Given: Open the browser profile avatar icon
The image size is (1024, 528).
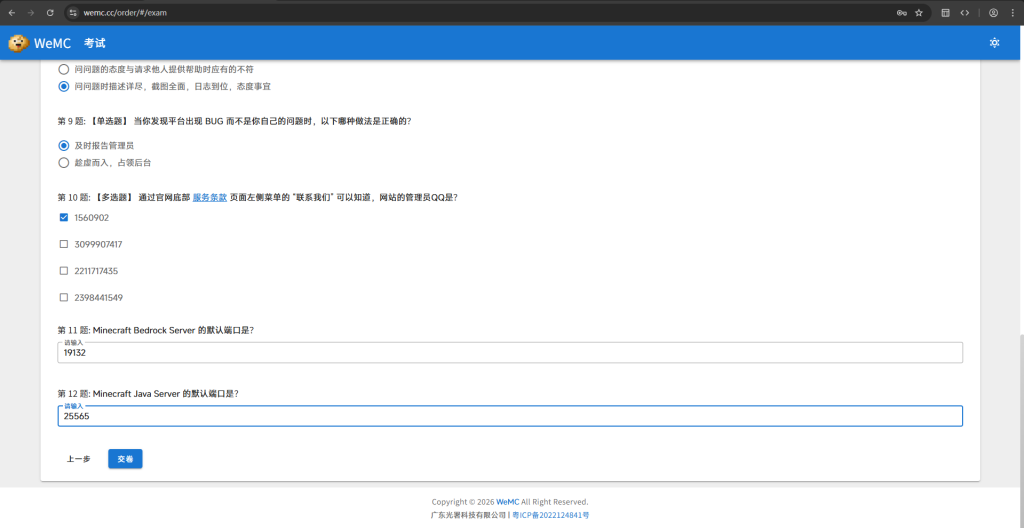Looking at the screenshot, I should 993,13.
